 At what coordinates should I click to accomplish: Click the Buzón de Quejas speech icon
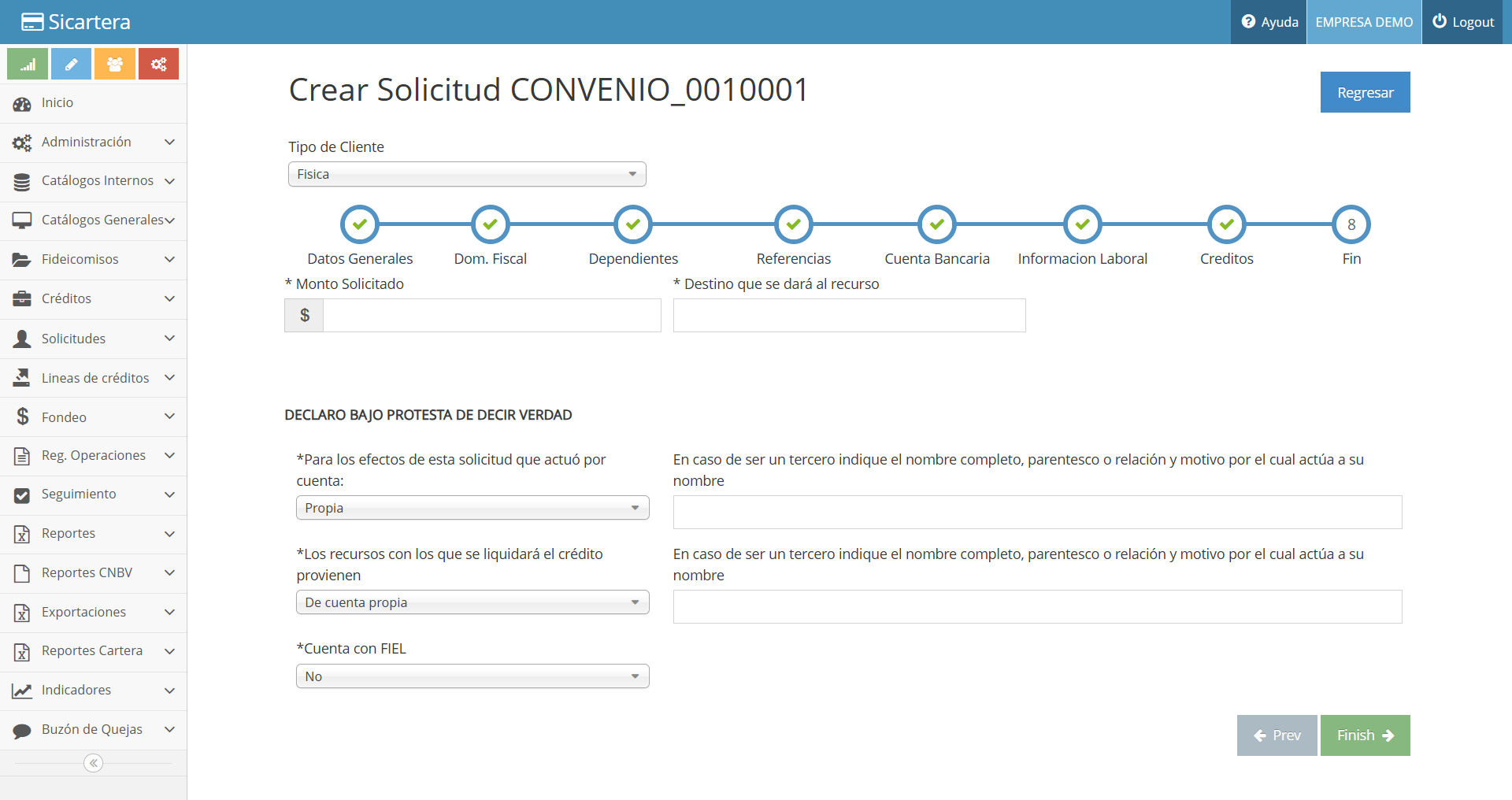[22, 731]
